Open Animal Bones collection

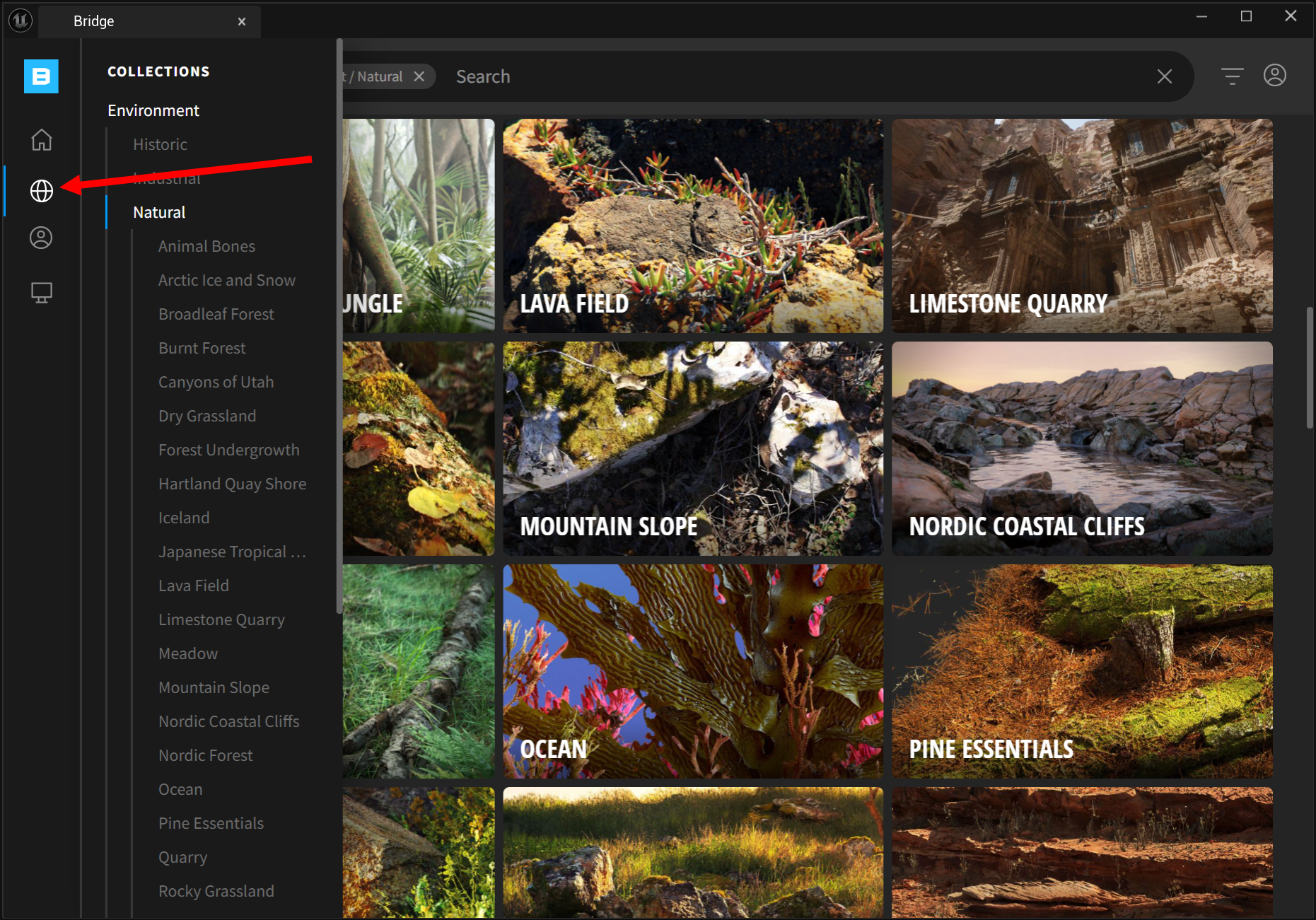coord(206,246)
